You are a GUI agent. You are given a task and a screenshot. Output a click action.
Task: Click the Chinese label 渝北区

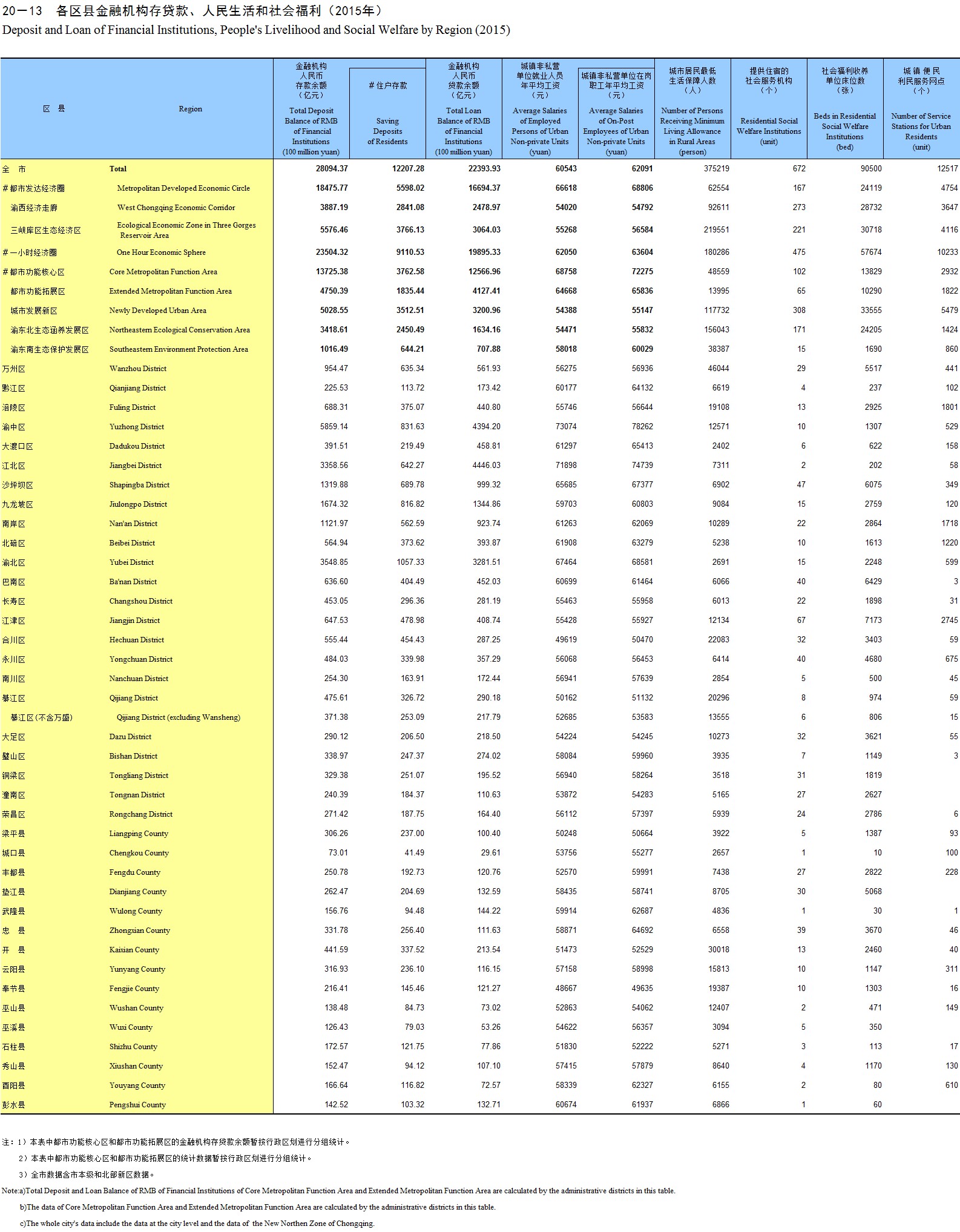(x=14, y=562)
